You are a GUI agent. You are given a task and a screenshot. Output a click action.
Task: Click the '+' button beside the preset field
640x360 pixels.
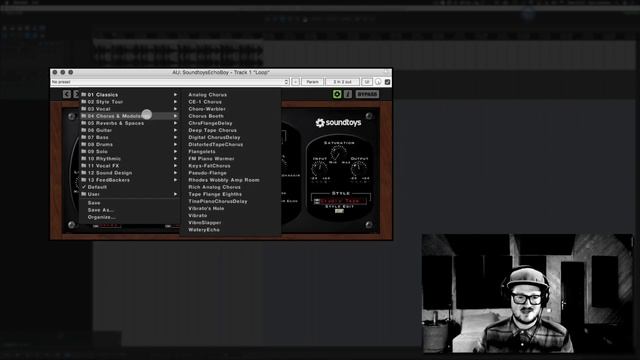coord(296,82)
